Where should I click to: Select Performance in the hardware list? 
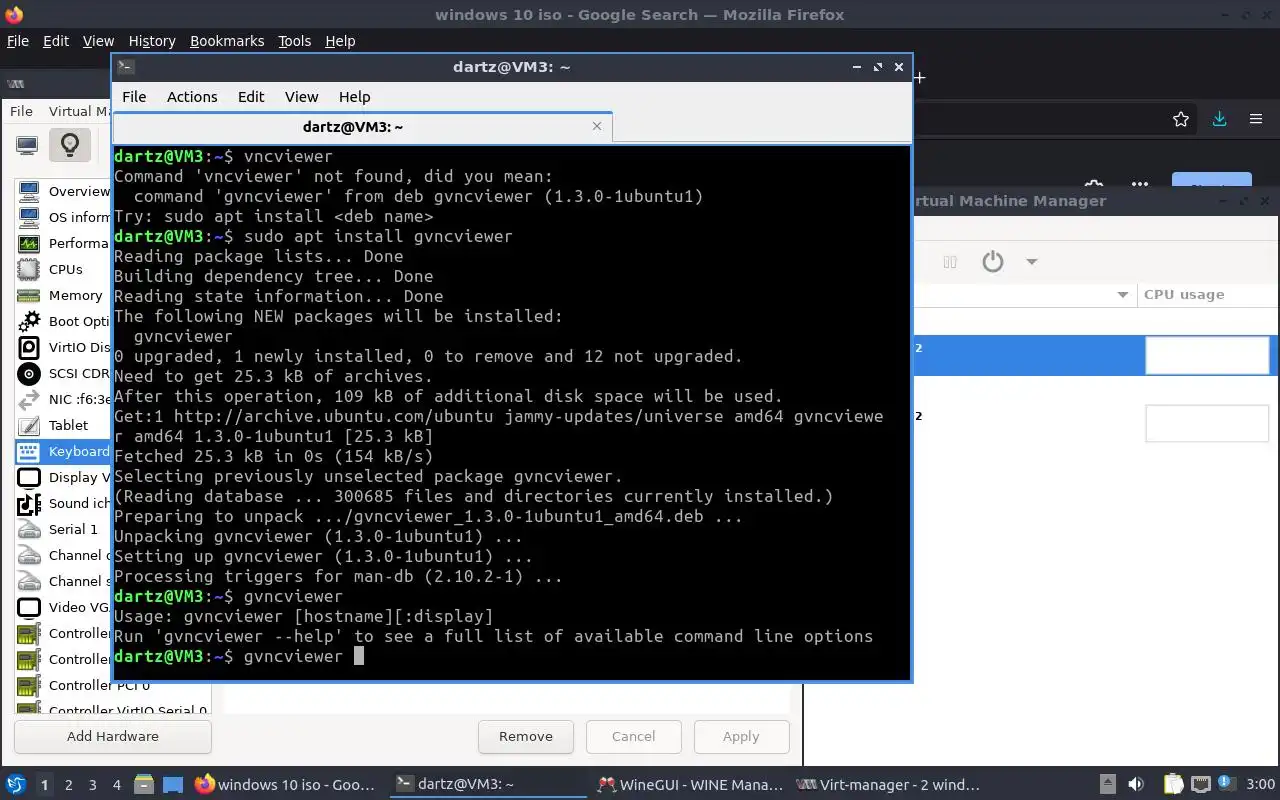tap(62, 243)
